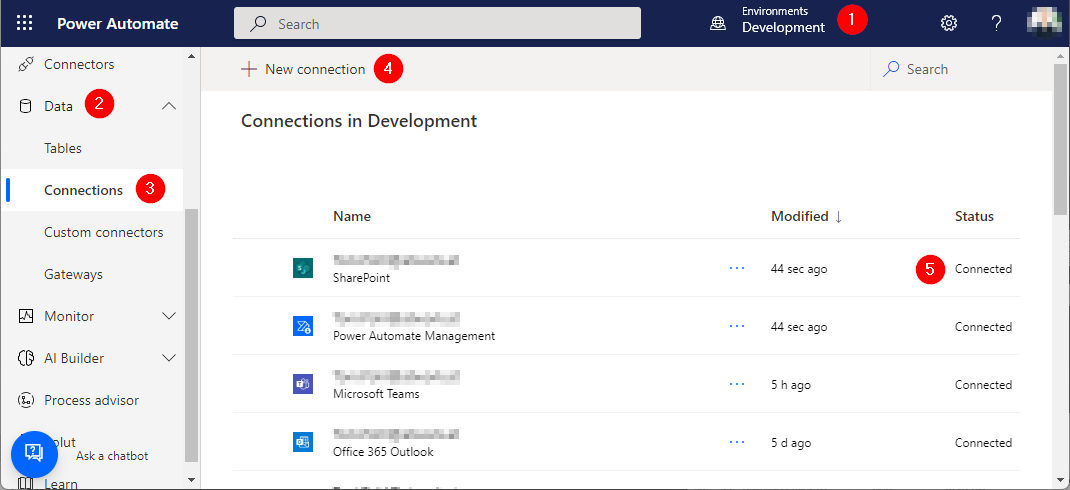Click the New connection button
1070x490 pixels.
tap(304, 69)
